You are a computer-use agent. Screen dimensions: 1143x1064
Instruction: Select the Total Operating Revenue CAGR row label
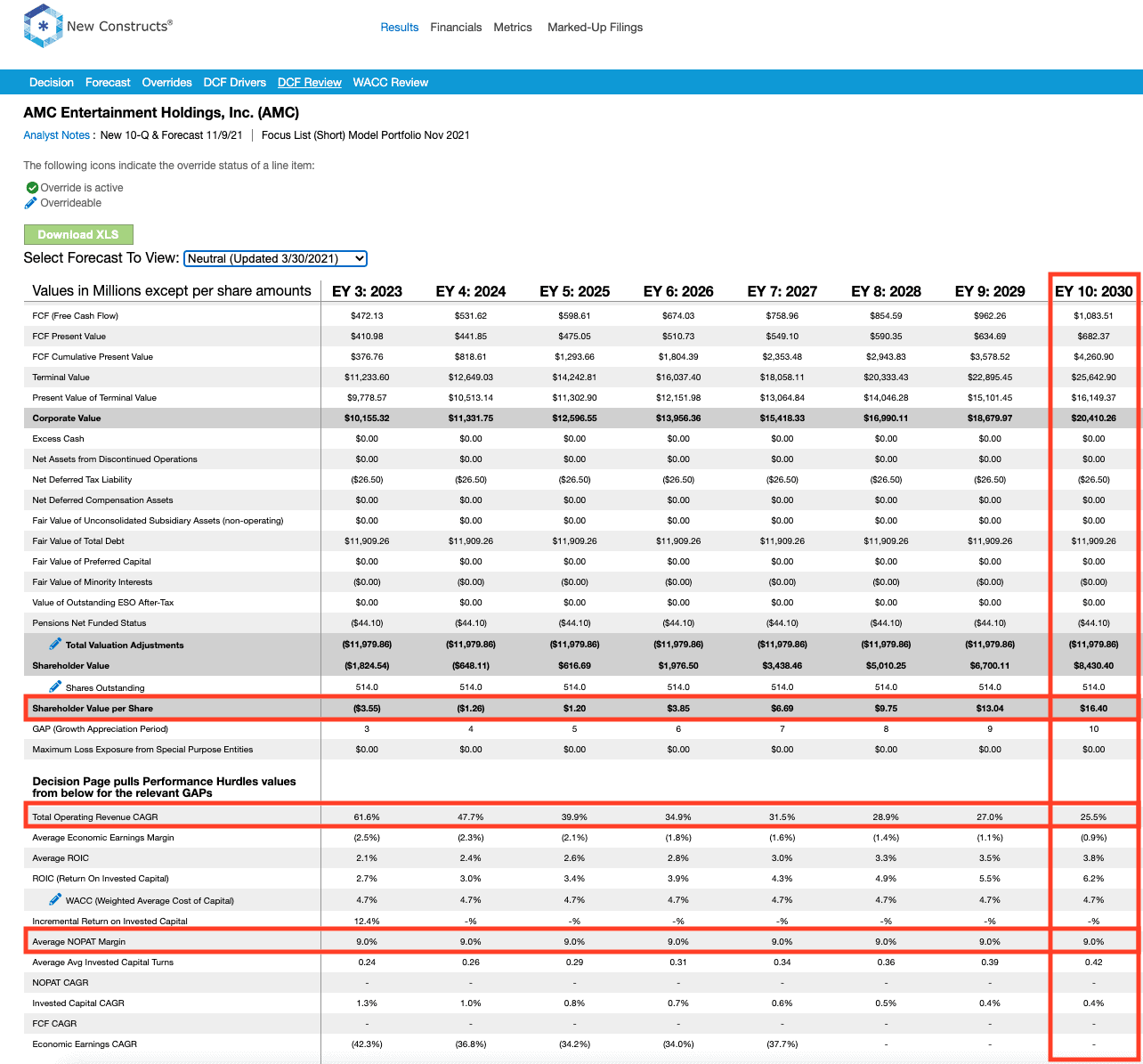(x=95, y=816)
